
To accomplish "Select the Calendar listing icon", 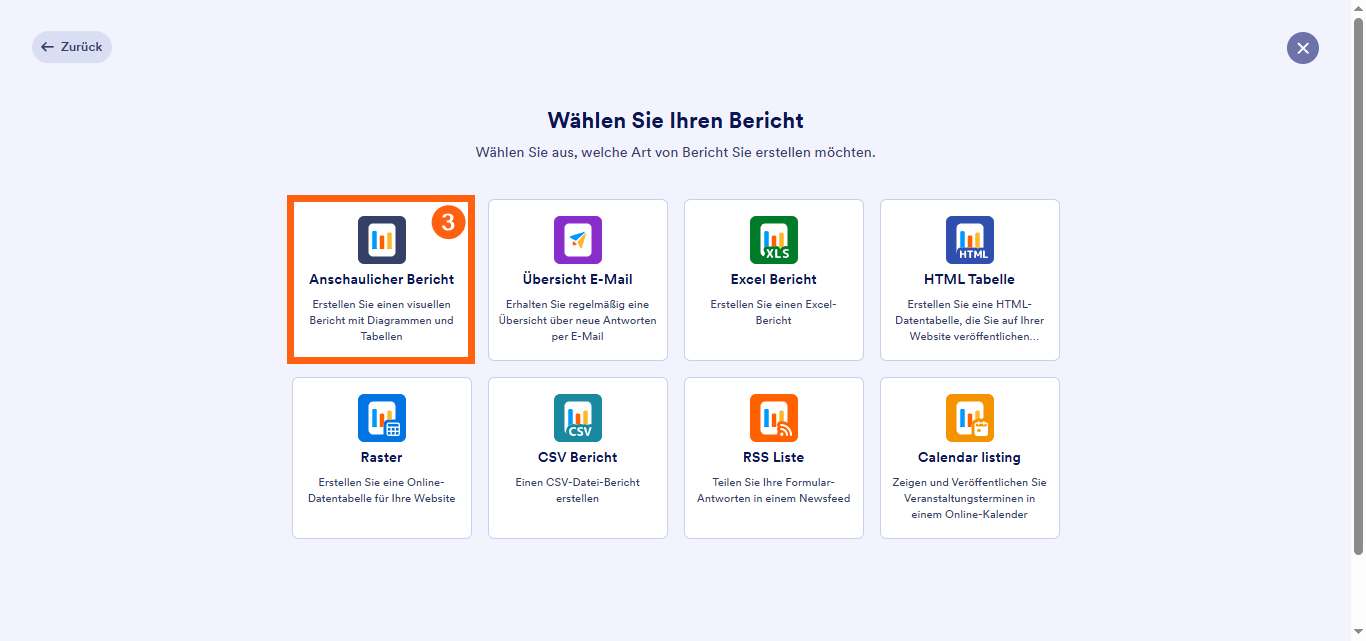I will pyautogui.click(x=969, y=417).
